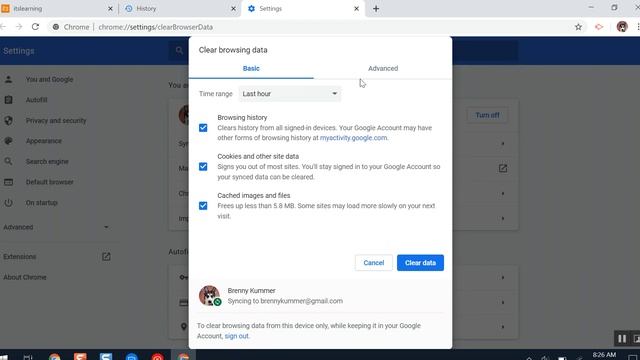Go forward in browser navigation
This screenshot has width=640, height=360.
click(19, 27)
